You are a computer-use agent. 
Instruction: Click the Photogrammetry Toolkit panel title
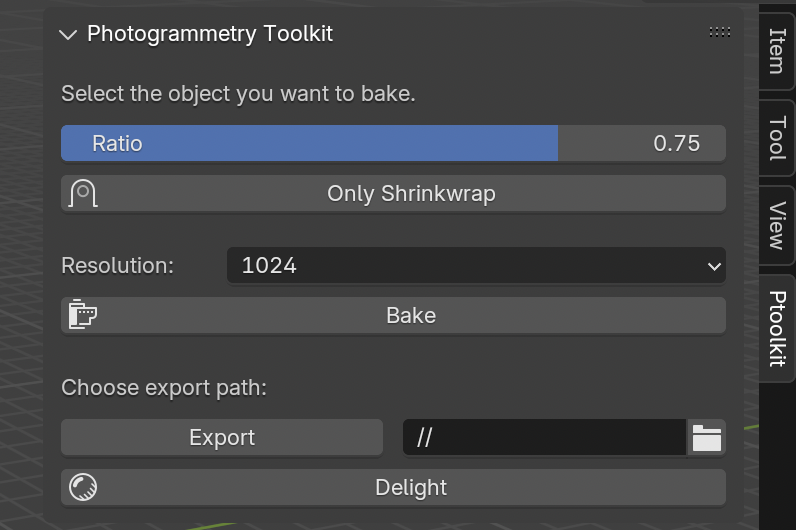(210, 34)
